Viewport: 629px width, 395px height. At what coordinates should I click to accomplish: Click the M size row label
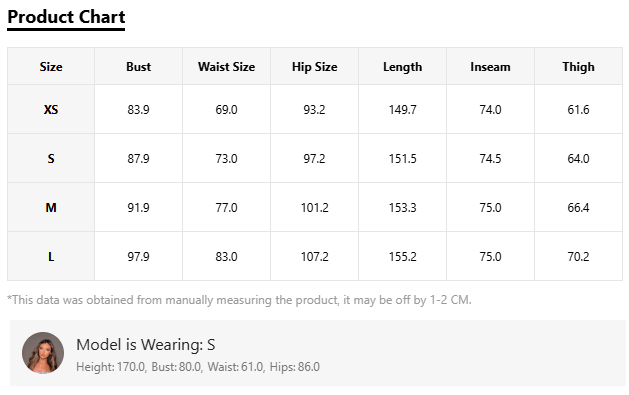click(51, 207)
